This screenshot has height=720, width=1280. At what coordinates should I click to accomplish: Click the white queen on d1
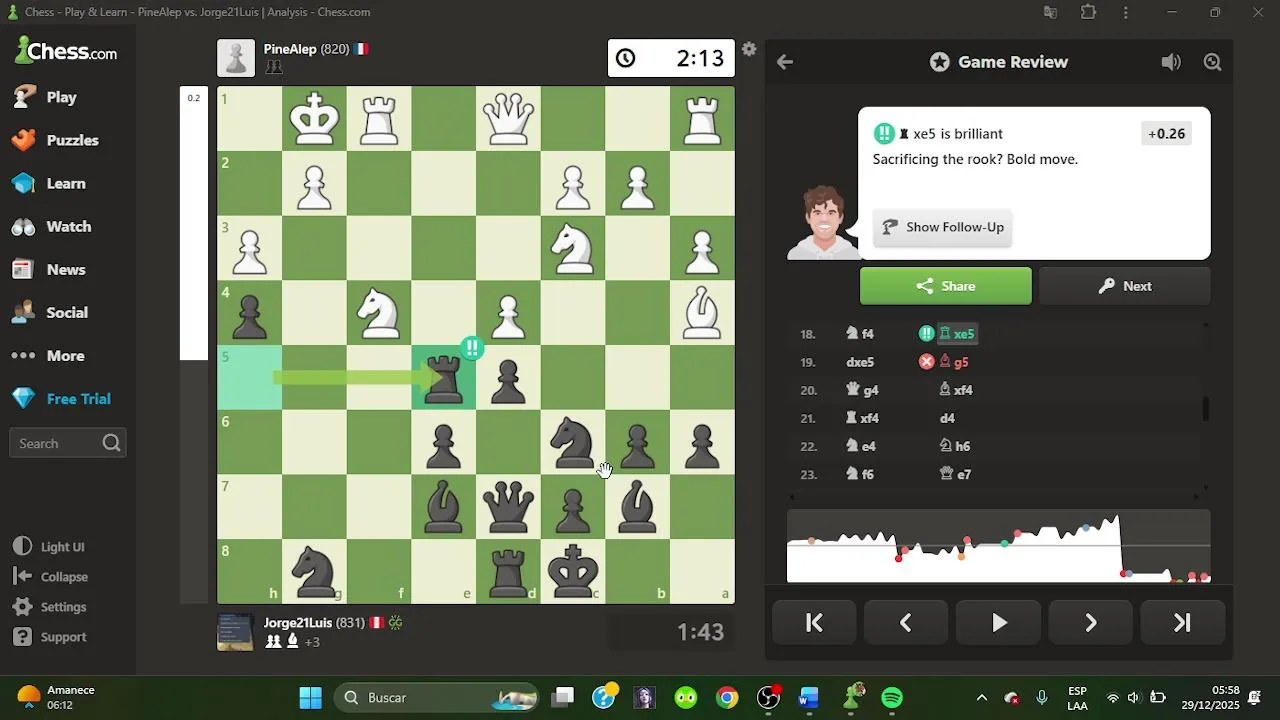point(508,119)
